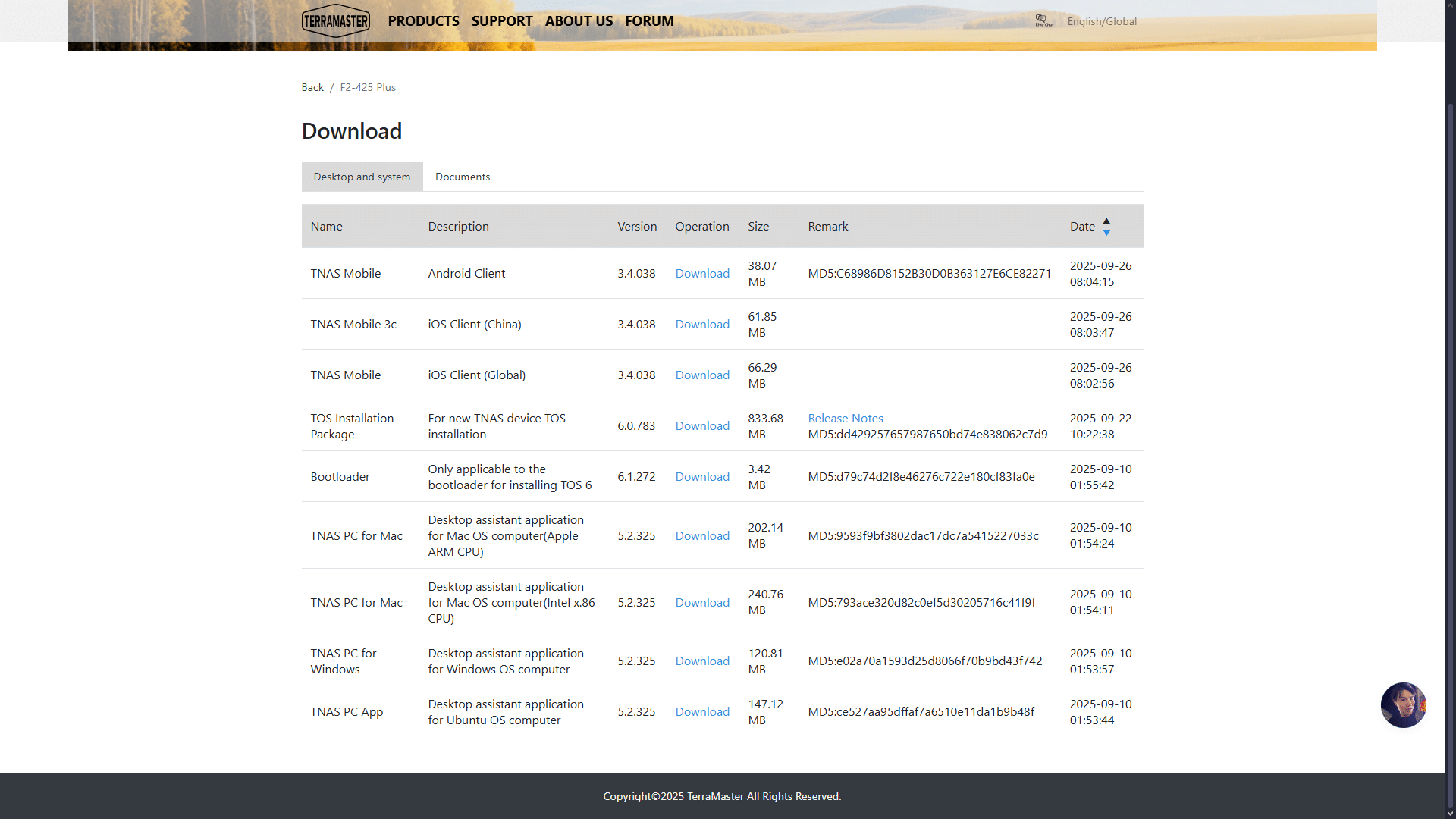Sort Date column descending with down arrow

point(1106,233)
